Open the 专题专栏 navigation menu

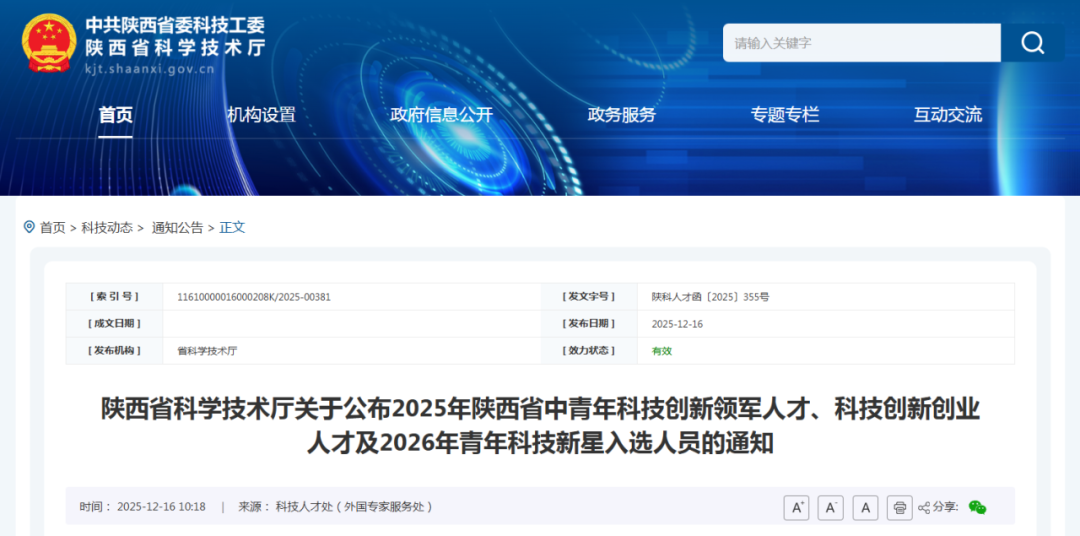click(x=785, y=115)
